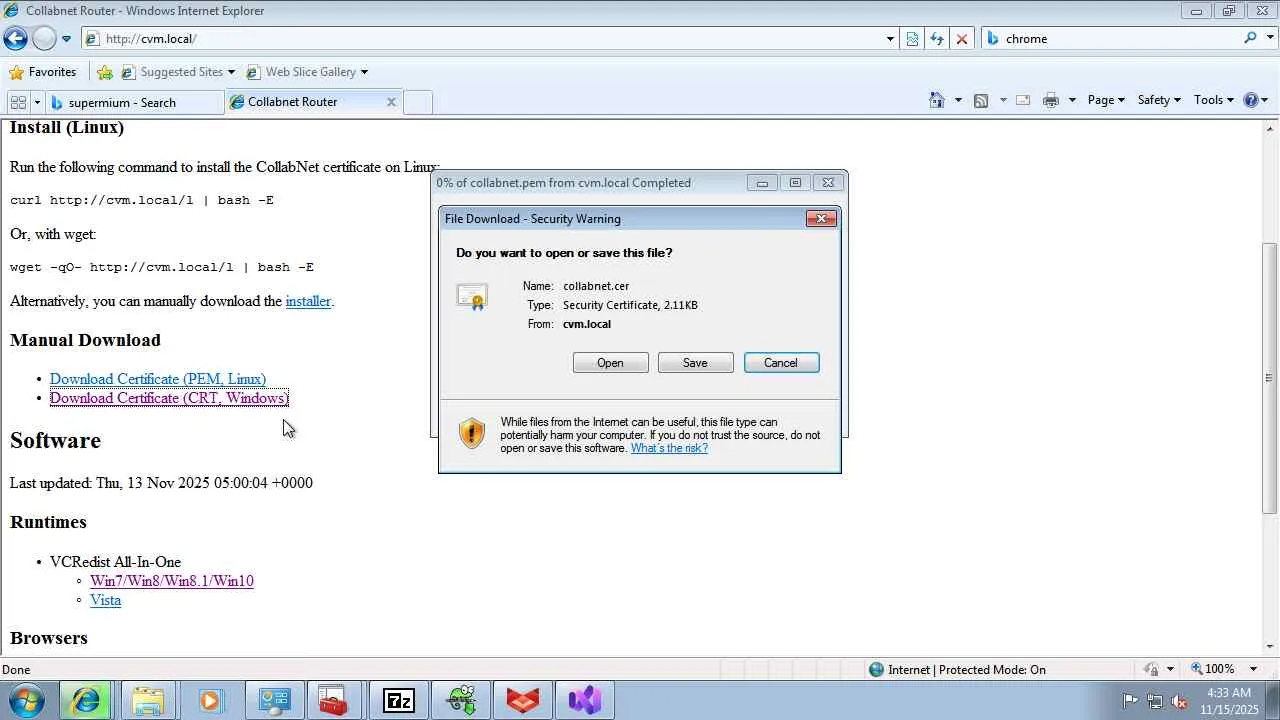The width and height of the screenshot is (1280, 720).
Task: Toggle Compatibility View icon
Action: tap(912, 39)
